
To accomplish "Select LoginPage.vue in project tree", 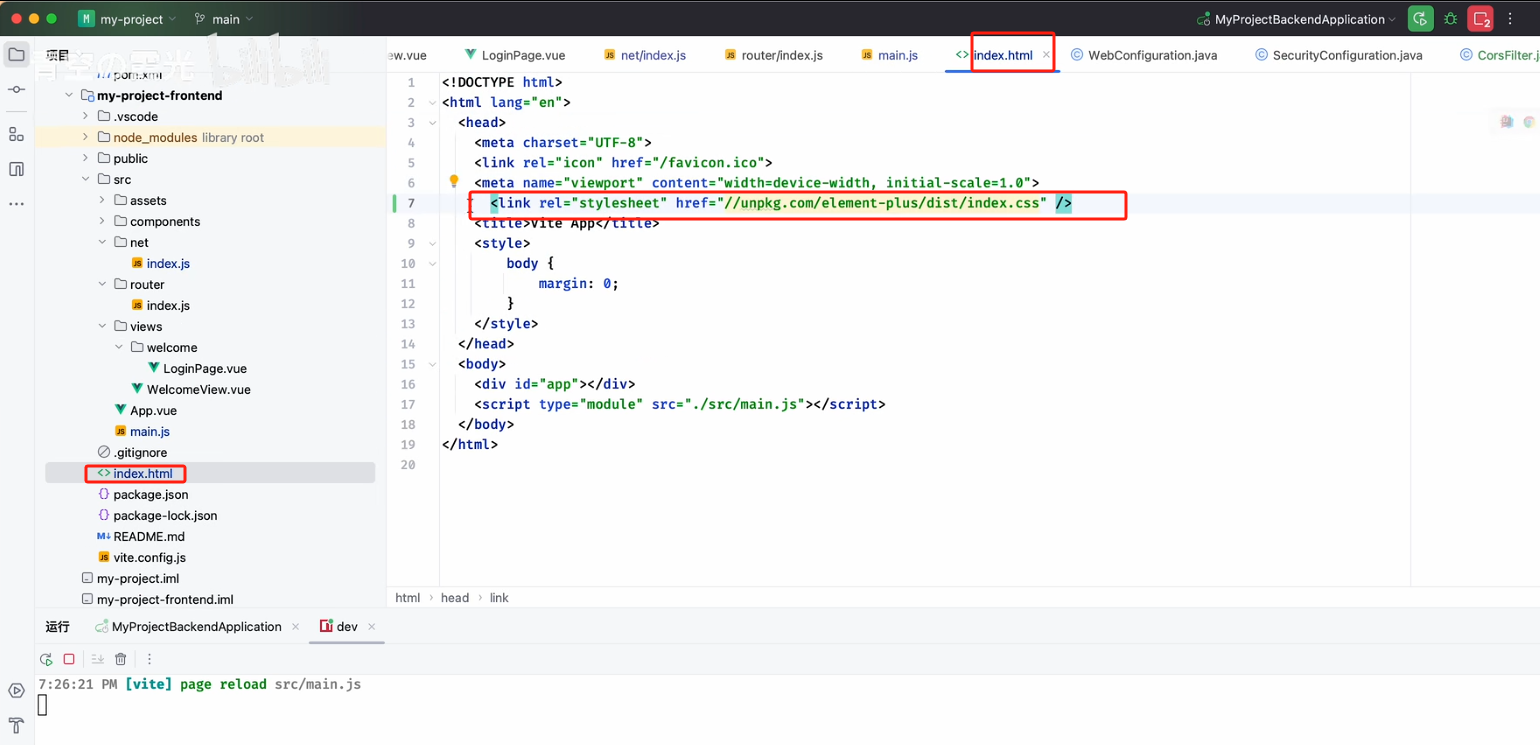I will click(x=205, y=369).
